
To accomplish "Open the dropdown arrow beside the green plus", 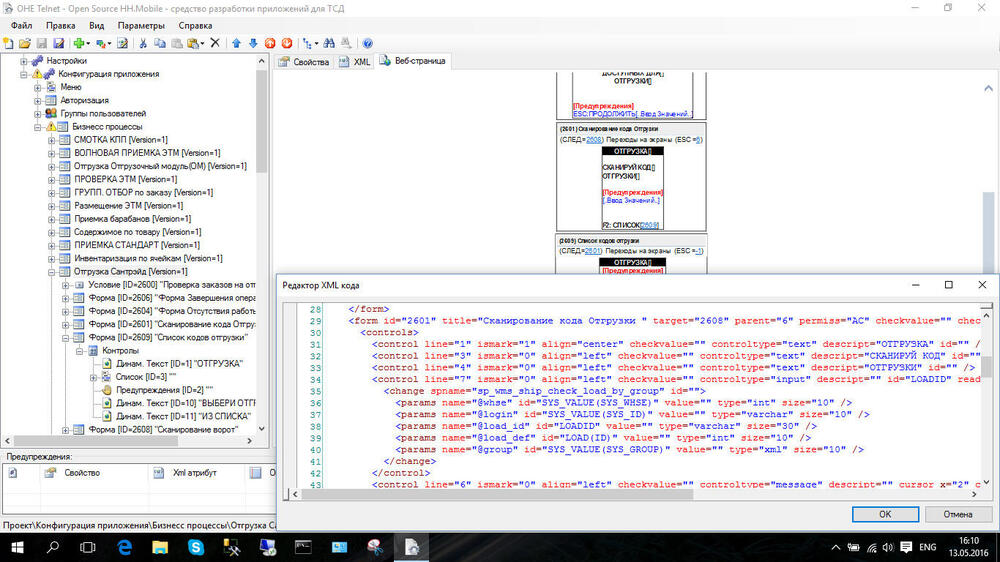I will (87, 43).
